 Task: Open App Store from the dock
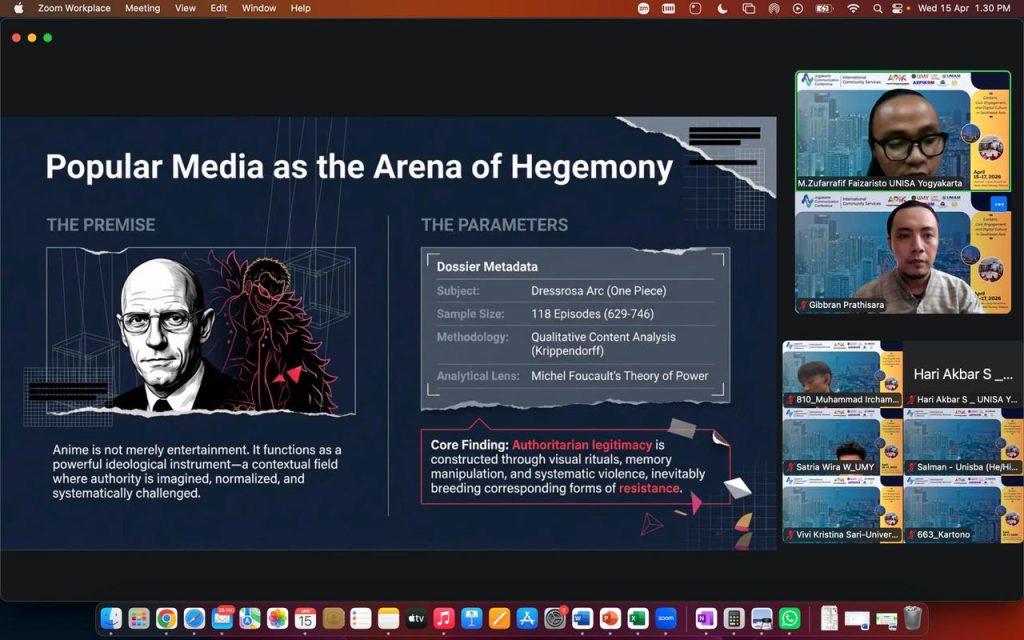[x=527, y=618]
